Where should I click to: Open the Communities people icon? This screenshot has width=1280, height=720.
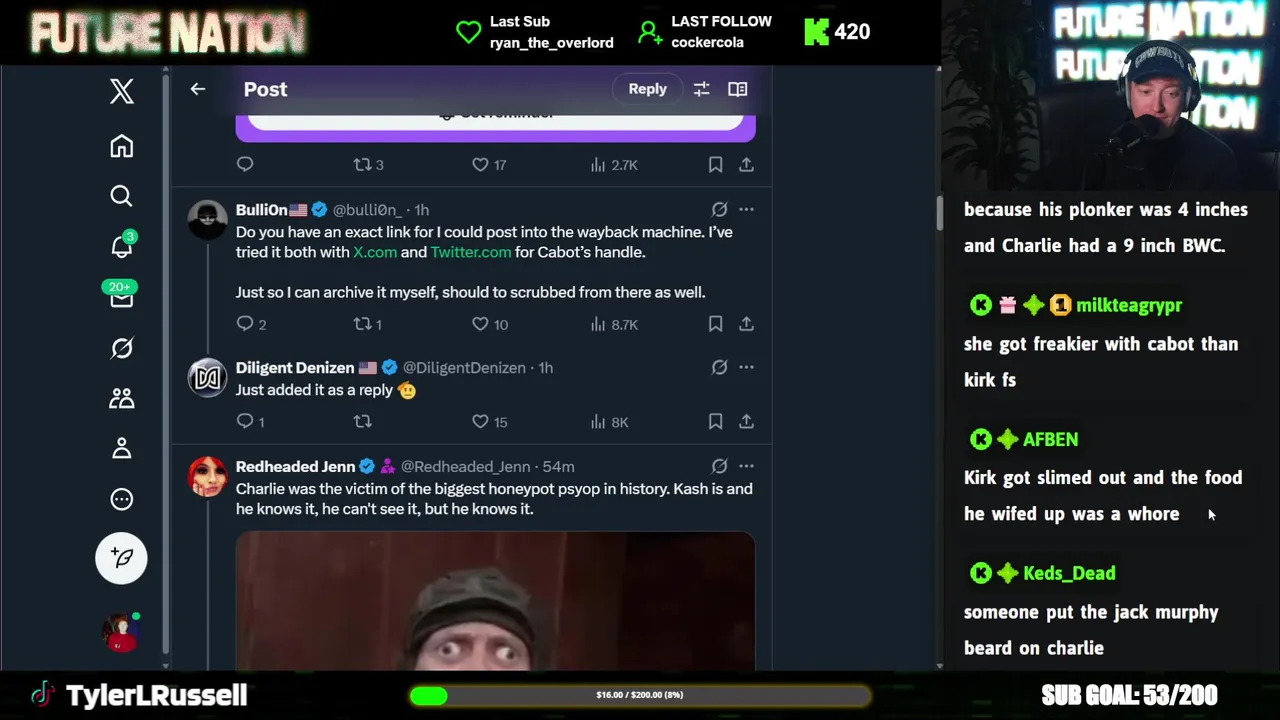[x=121, y=398]
